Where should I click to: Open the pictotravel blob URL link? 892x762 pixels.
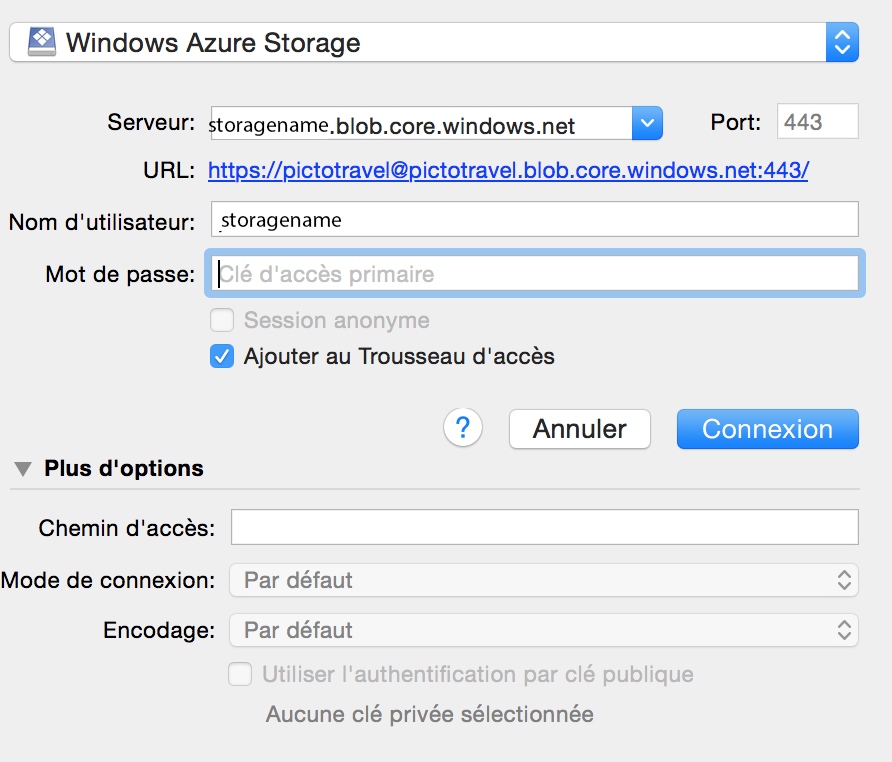508,171
